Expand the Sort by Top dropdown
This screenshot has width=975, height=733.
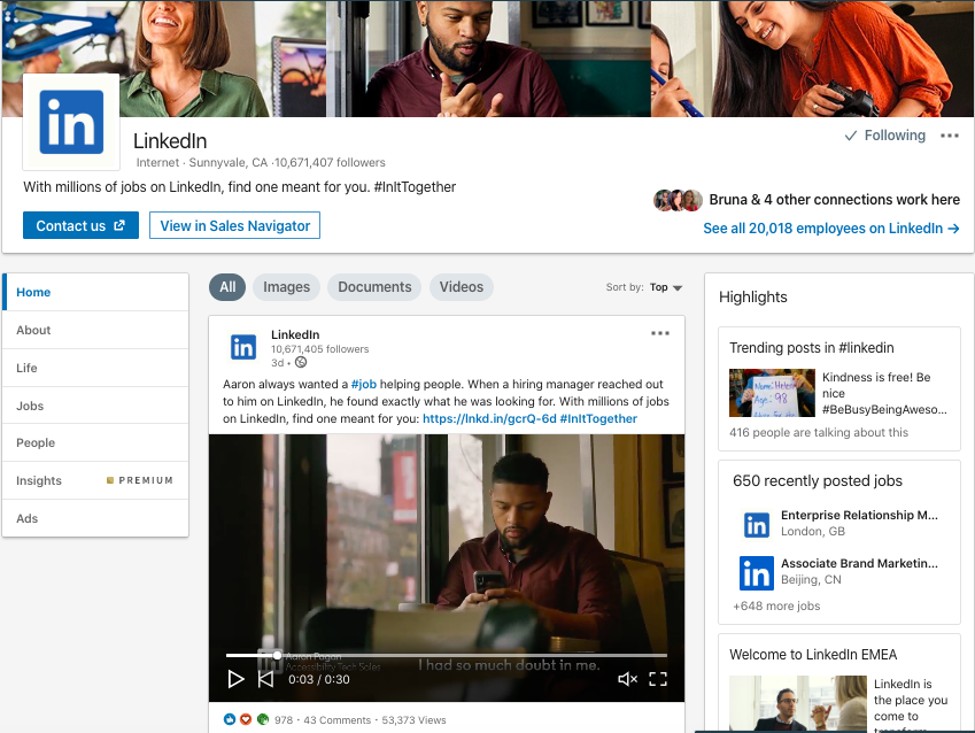coord(665,288)
